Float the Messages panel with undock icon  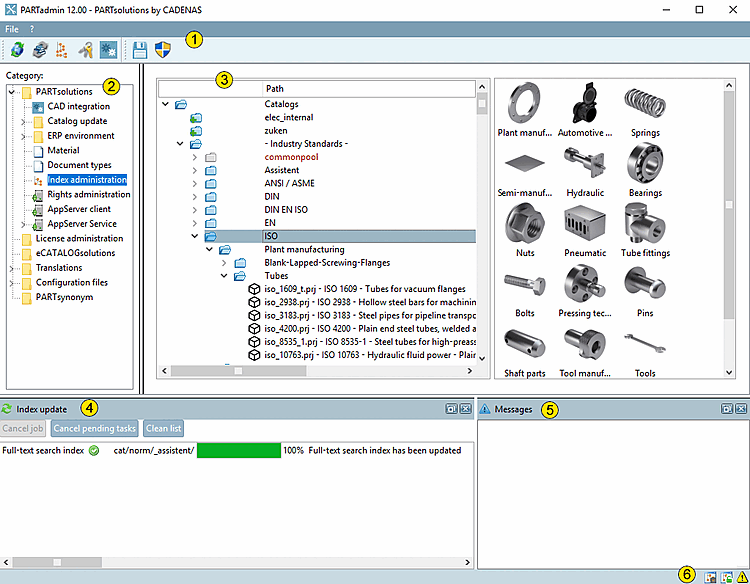pyautogui.click(x=727, y=410)
